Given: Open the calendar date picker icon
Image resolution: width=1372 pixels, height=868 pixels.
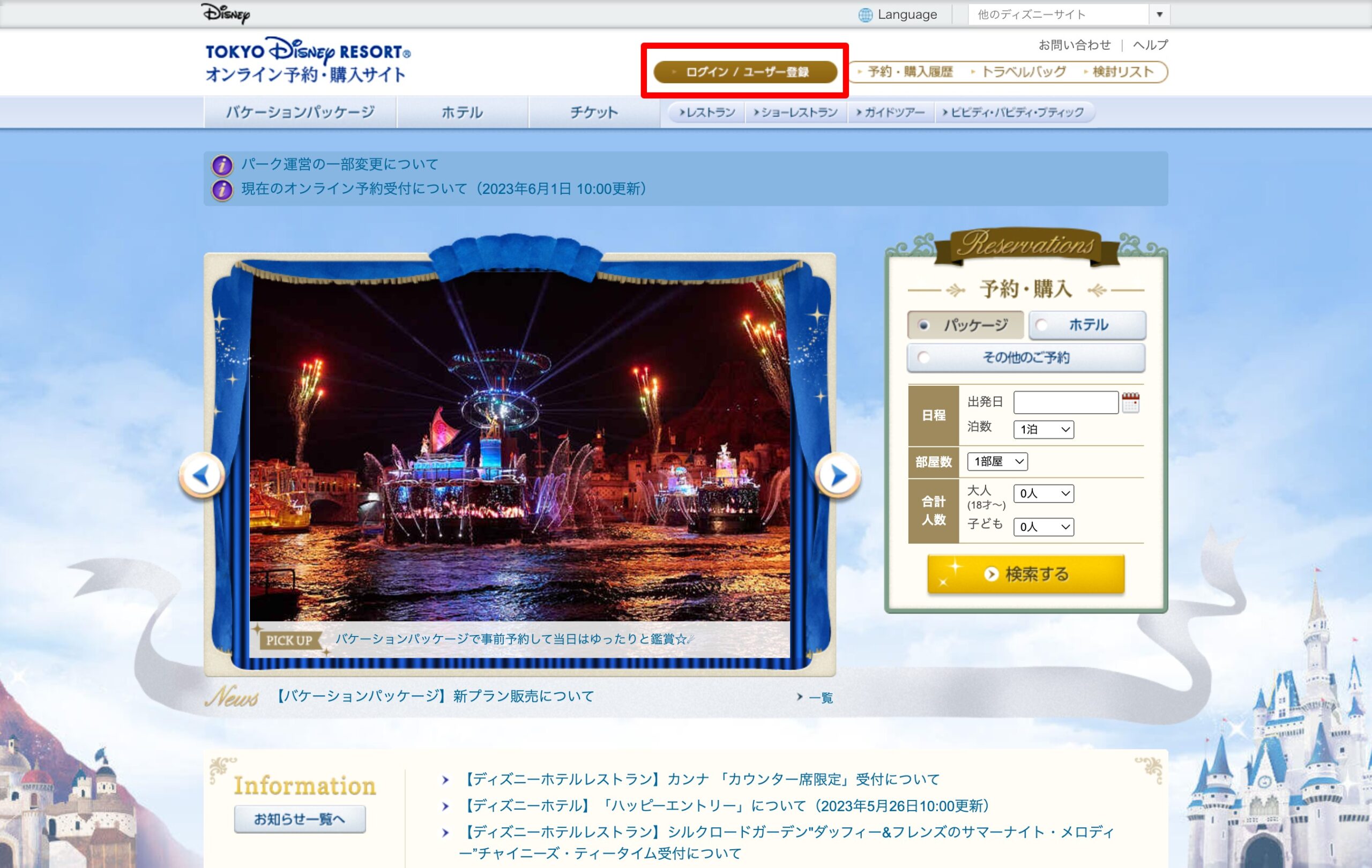Looking at the screenshot, I should click(x=1130, y=402).
